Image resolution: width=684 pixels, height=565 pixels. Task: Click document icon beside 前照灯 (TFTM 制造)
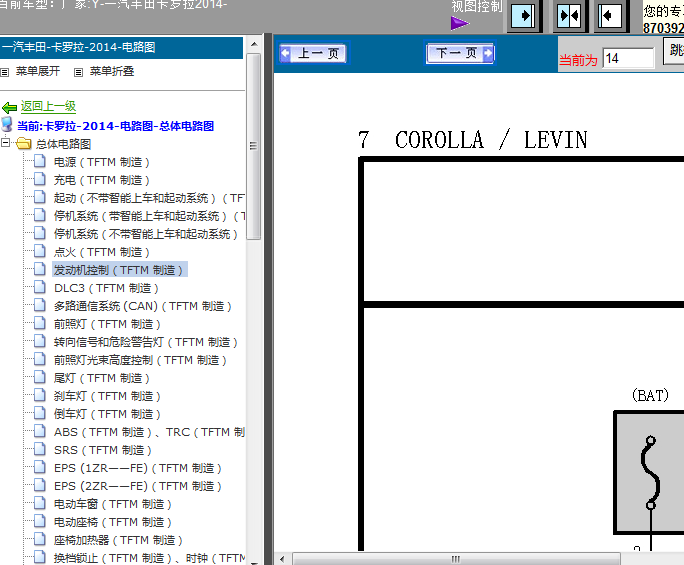(40, 323)
